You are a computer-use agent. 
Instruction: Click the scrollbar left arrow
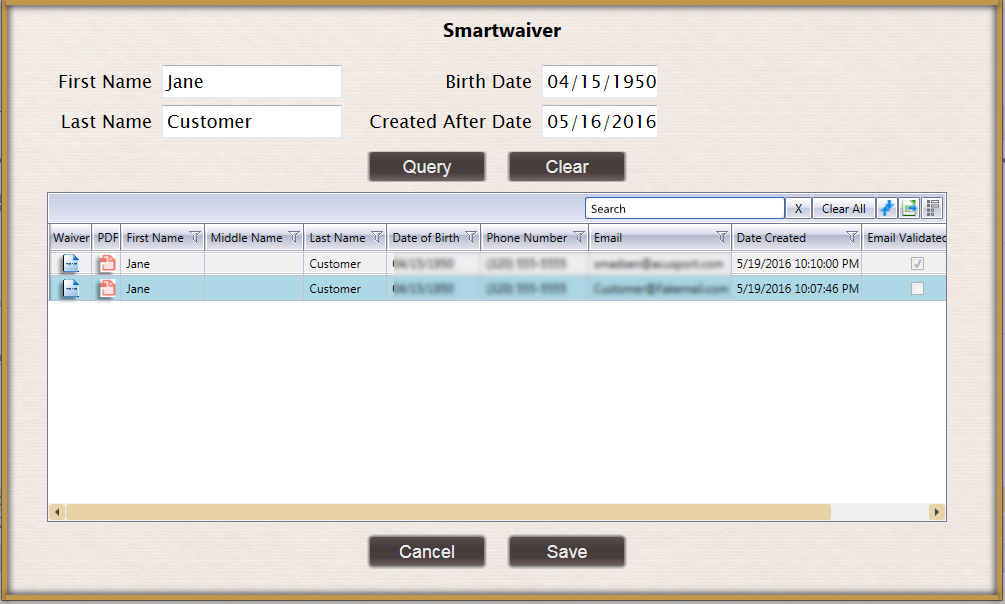pos(57,512)
